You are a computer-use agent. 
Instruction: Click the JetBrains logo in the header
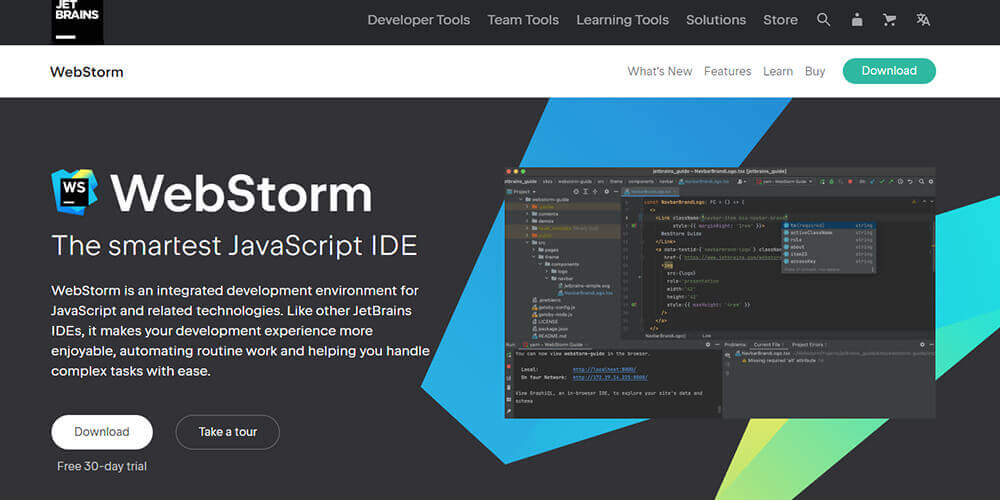click(x=77, y=21)
